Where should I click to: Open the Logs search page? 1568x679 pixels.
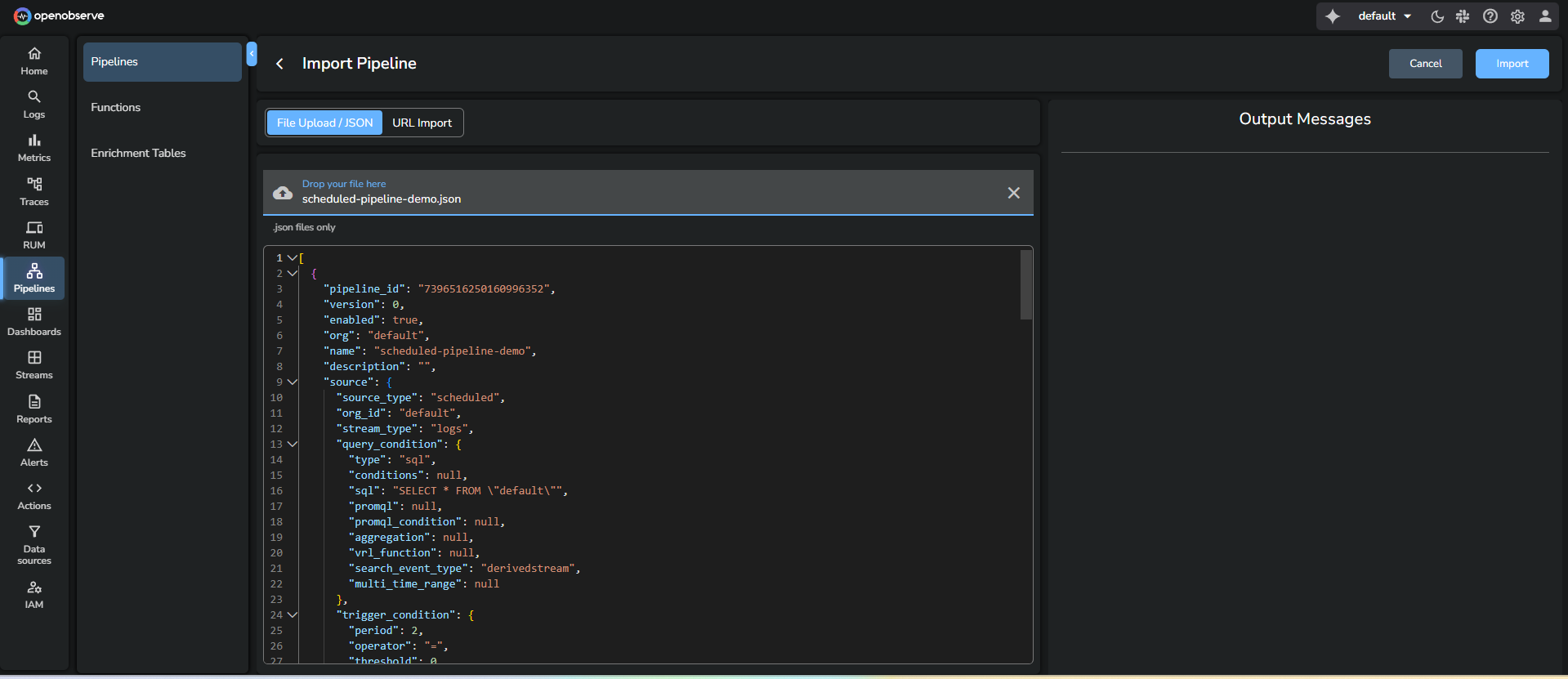pyautogui.click(x=34, y=105)
